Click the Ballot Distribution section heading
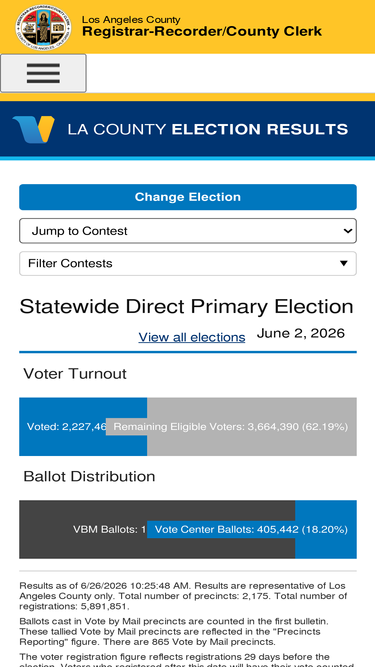Screen dimensions: 375x667 pos(89,476)
